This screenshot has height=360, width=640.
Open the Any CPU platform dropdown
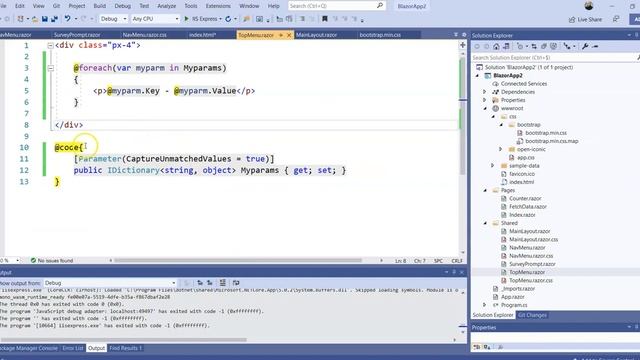coord(155,19)
